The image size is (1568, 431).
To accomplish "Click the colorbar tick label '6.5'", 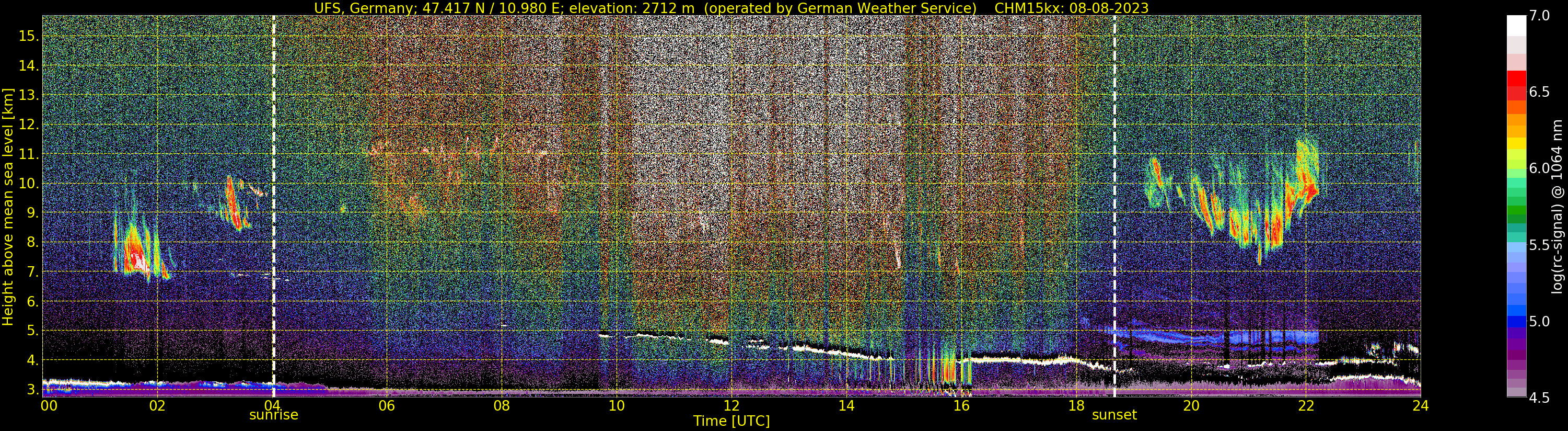I will 1540,92.
